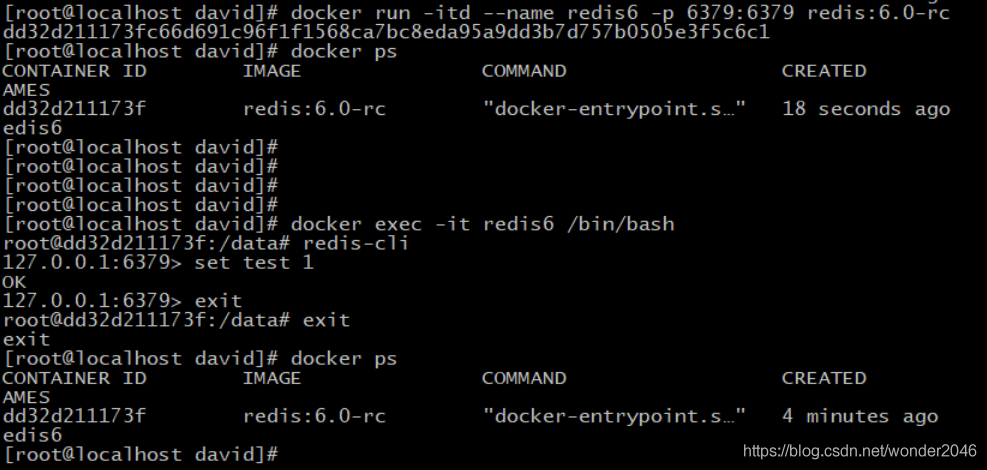Click the long container hash output
Screen dimensions: 987x470
tap(385, 32)
